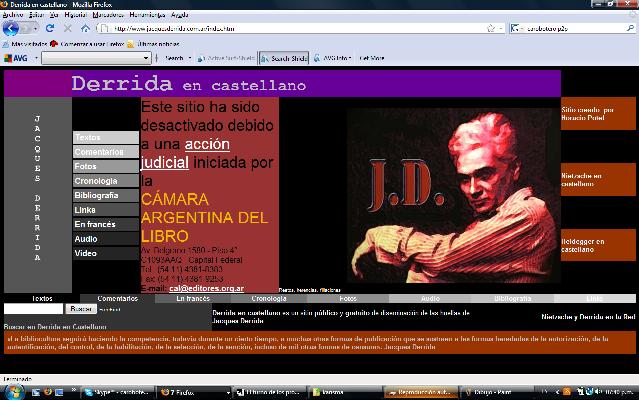Click Comentarios in the left sidebar menu
The image size is (639, 402).
(106, 152)
